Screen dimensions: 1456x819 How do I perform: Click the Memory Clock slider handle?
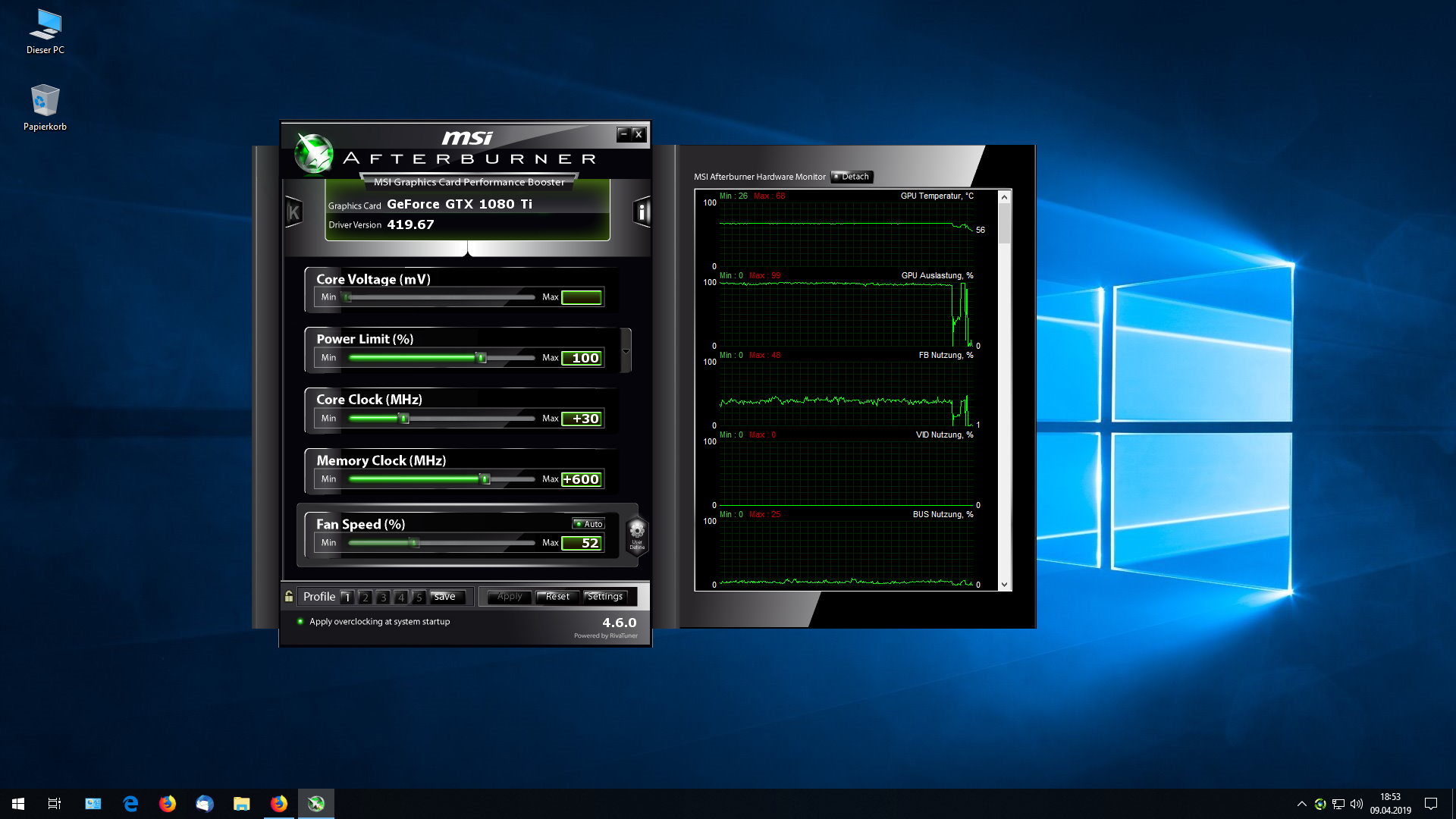point(485,479)
